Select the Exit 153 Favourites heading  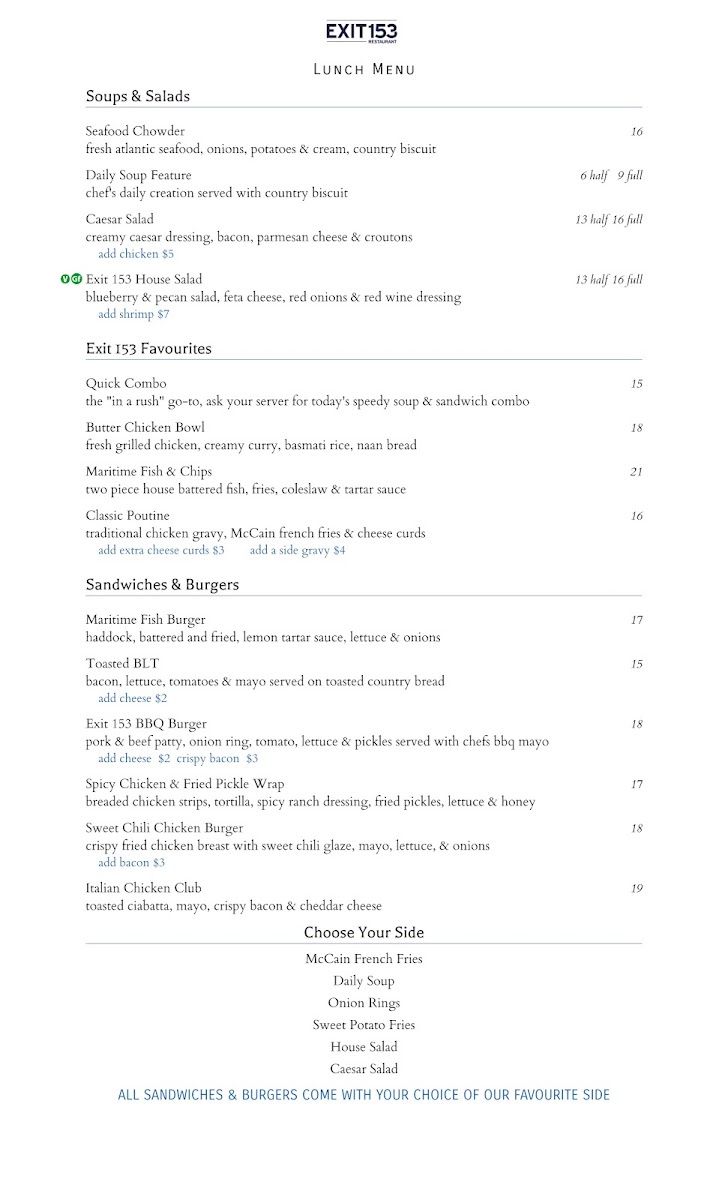coord(149,349)
